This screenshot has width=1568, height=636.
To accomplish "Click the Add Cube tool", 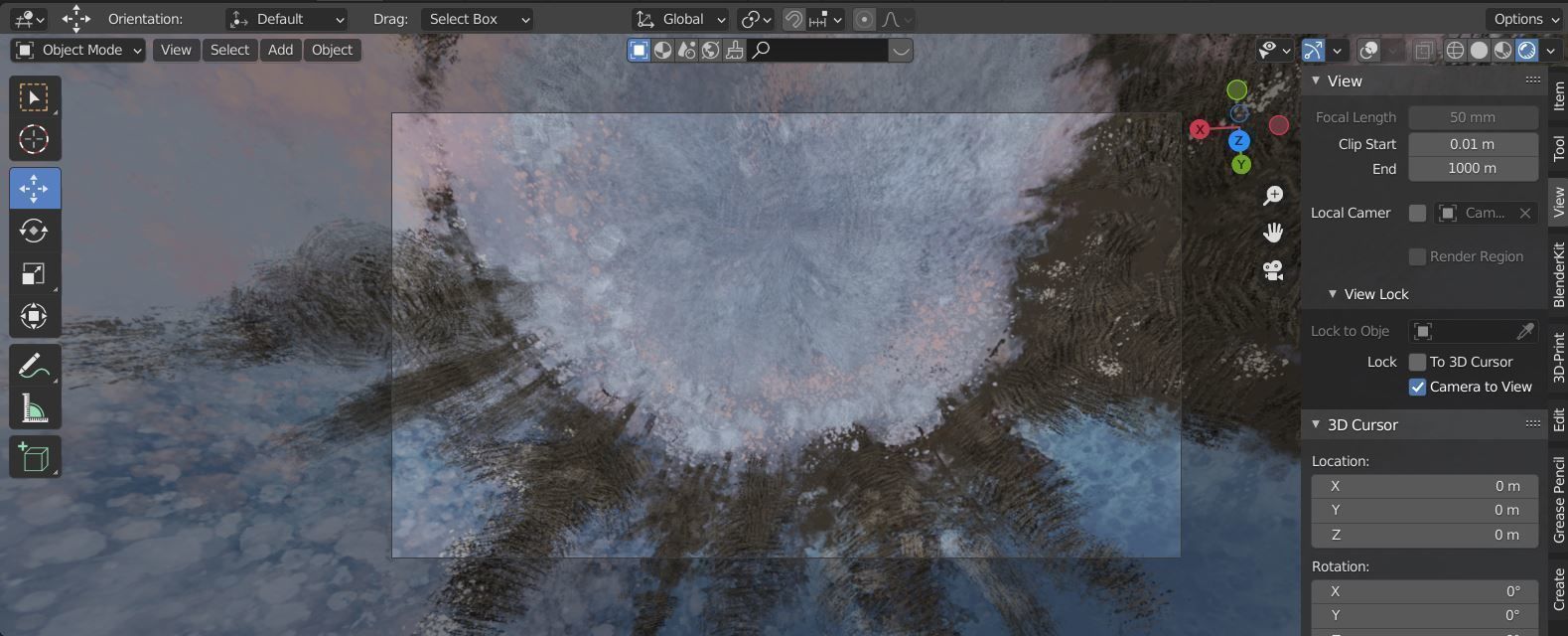I will 34,457.
